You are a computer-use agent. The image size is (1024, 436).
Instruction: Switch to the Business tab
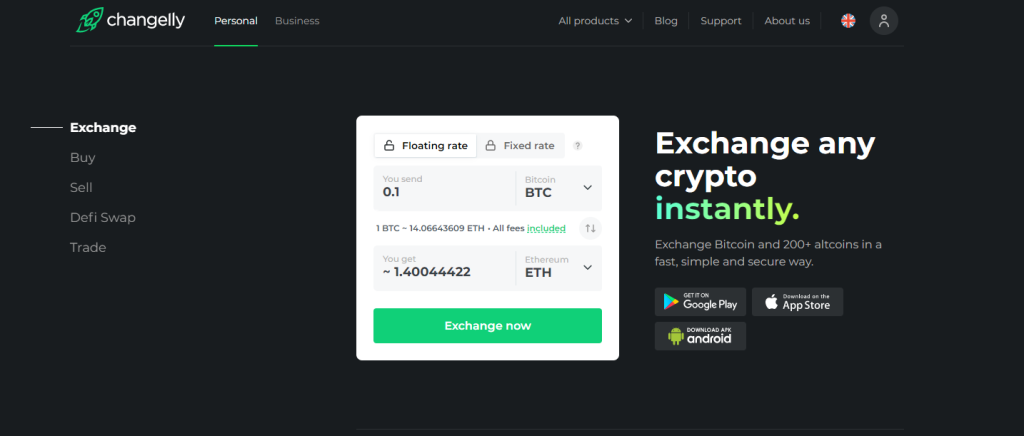tap(297, 21)
